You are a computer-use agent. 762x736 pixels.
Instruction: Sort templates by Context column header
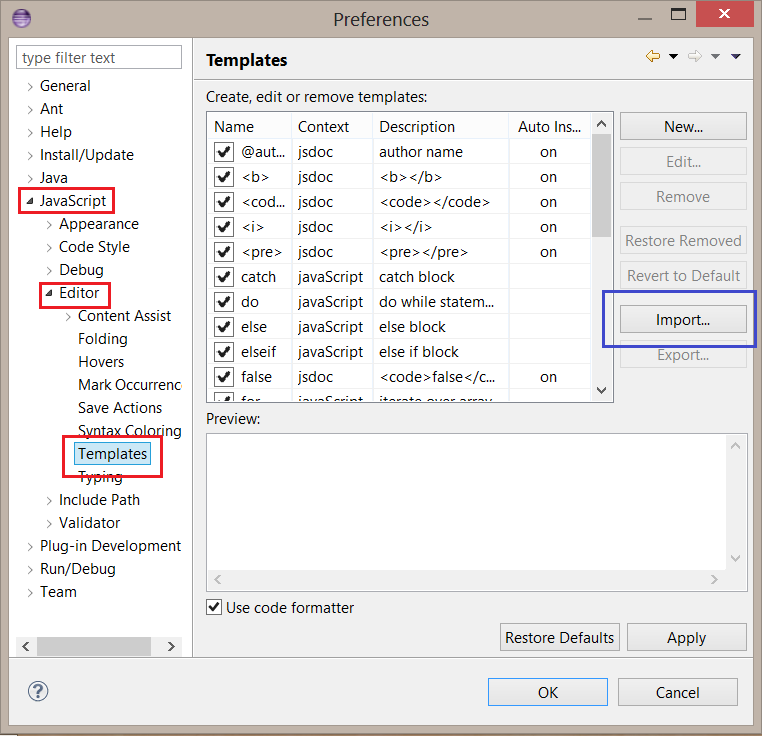pyautogui.click(x=332, y=126)
